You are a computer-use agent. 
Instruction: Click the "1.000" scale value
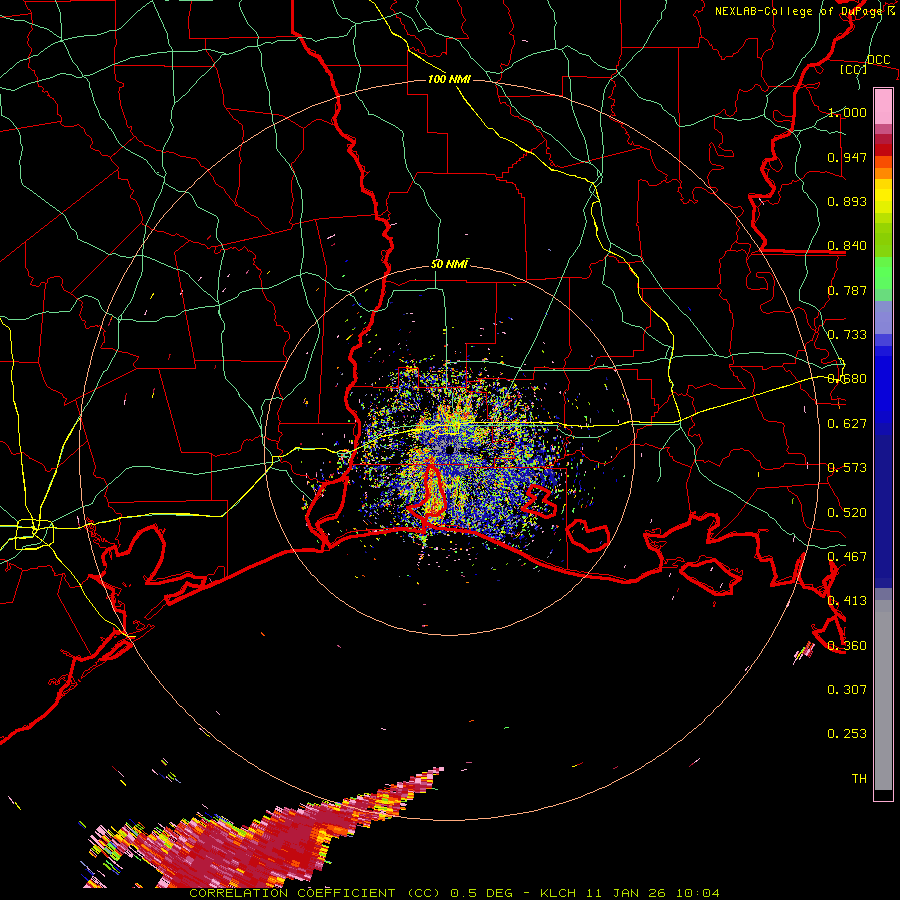pos(847,112)
